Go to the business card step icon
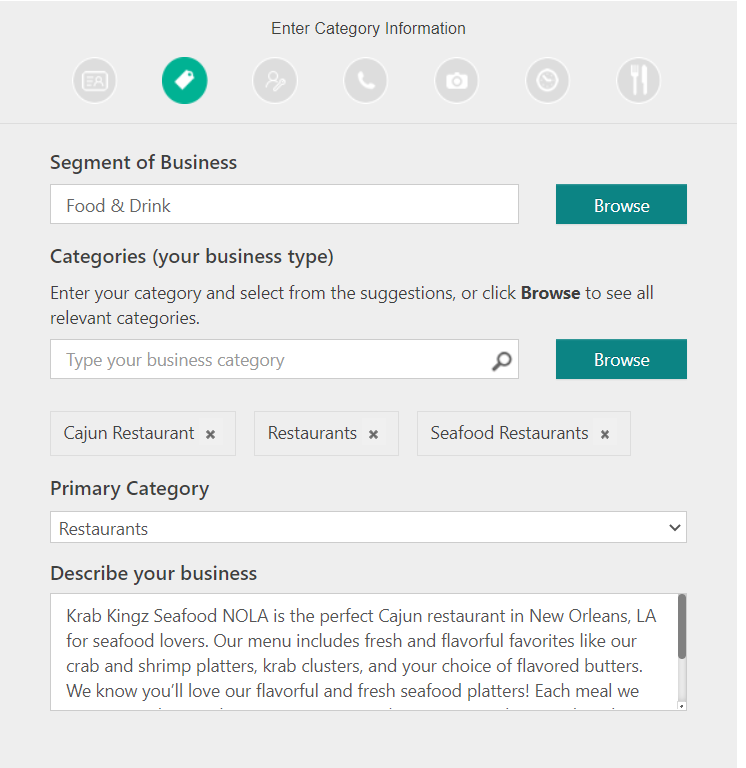 click(x=95, y=80)
